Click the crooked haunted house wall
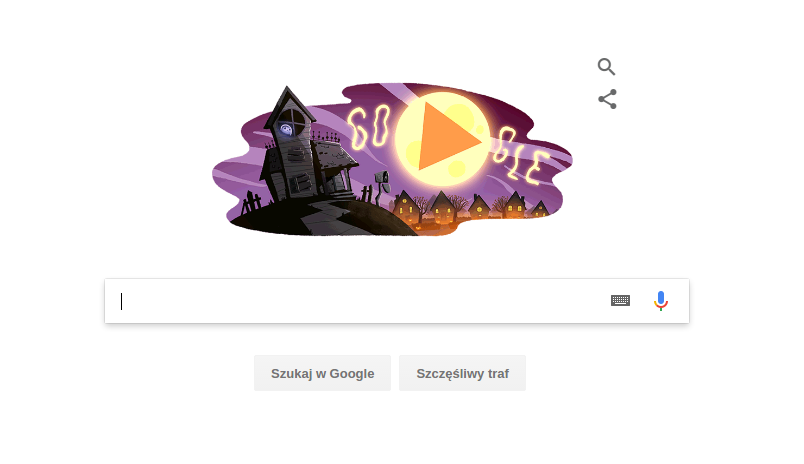 coord(296,164)
